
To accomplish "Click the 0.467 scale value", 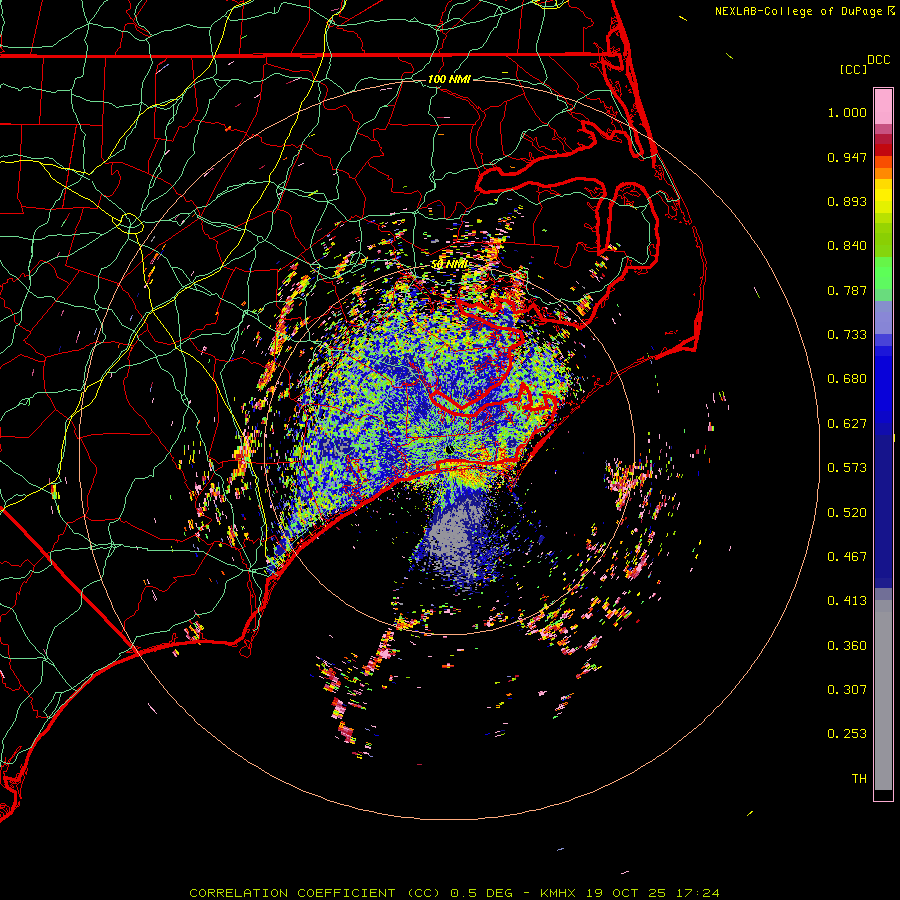I will [x=847, y=557].
